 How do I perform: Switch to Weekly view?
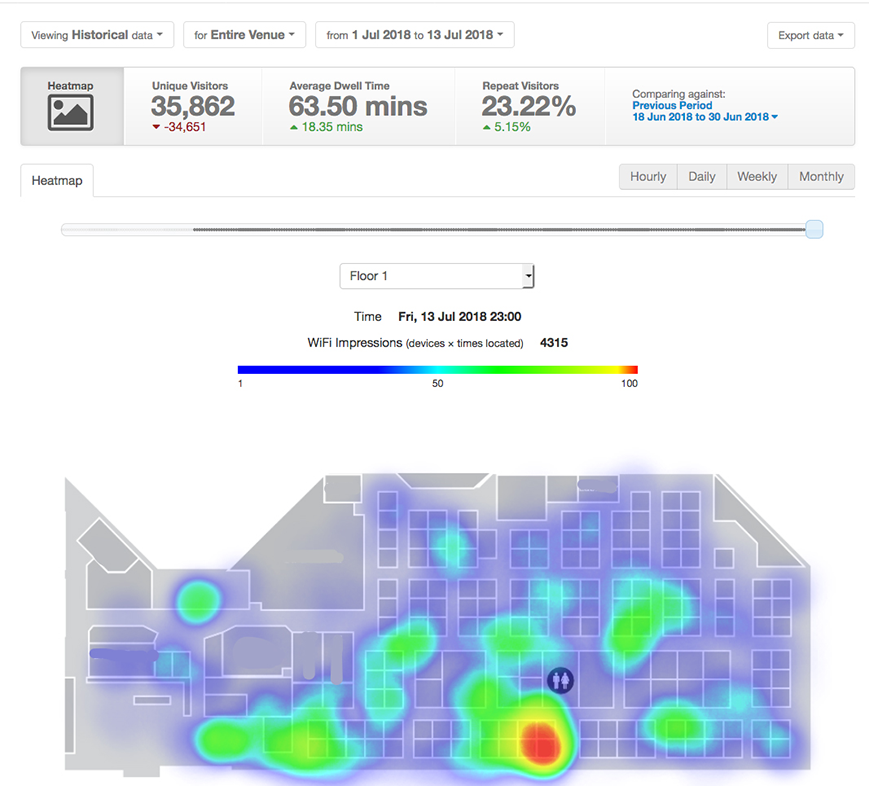point(757,177)
